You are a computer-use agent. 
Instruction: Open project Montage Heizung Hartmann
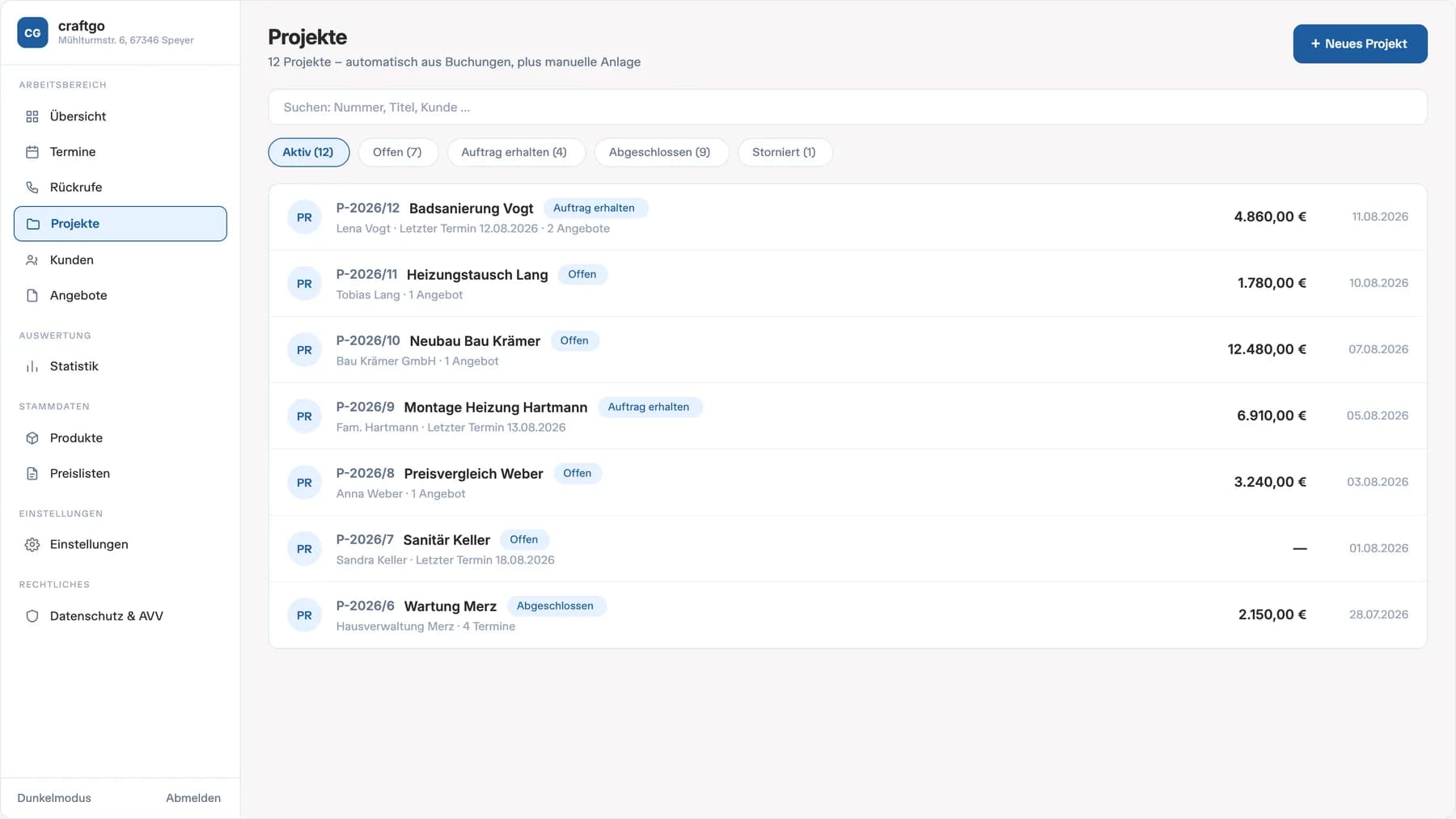[x=848, y=416]
